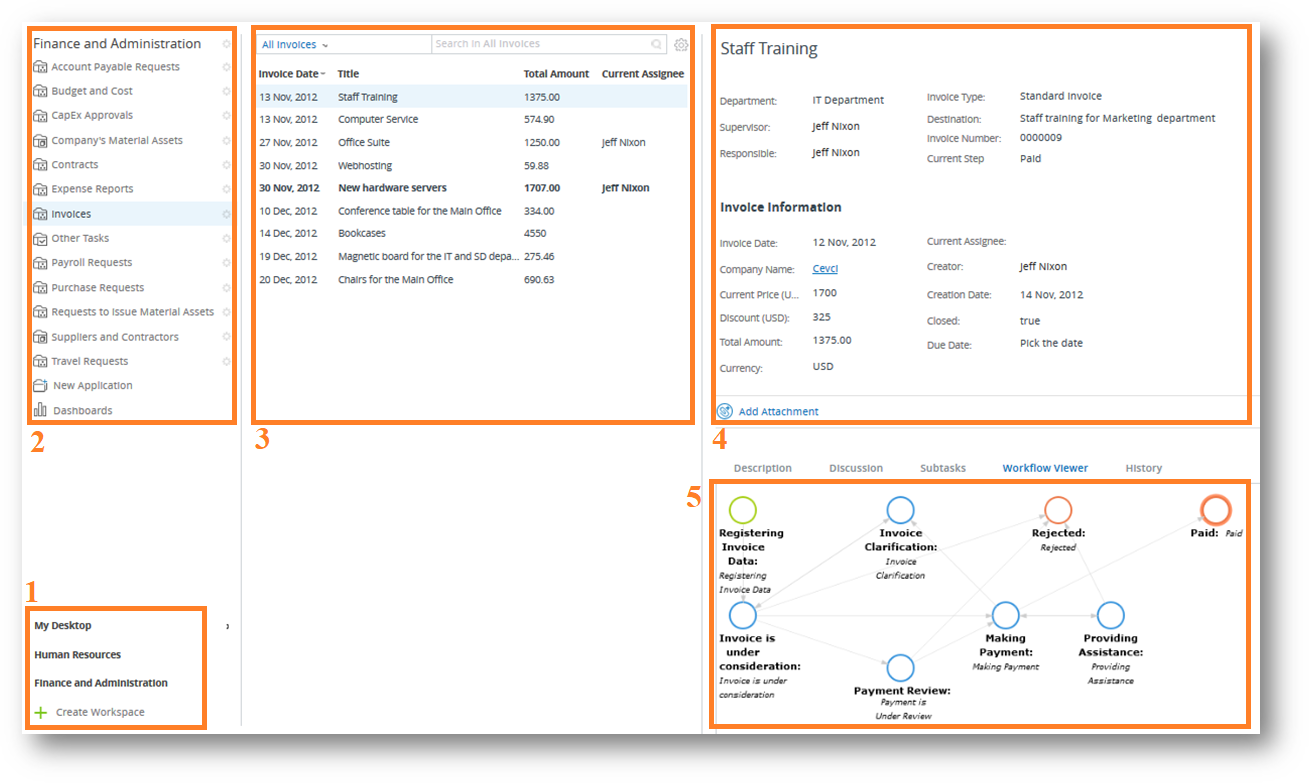This screenshot has width=1309, height=783.
Task: Open the Discussion tab
Action: pyautogui.click(x=855, y=468)
